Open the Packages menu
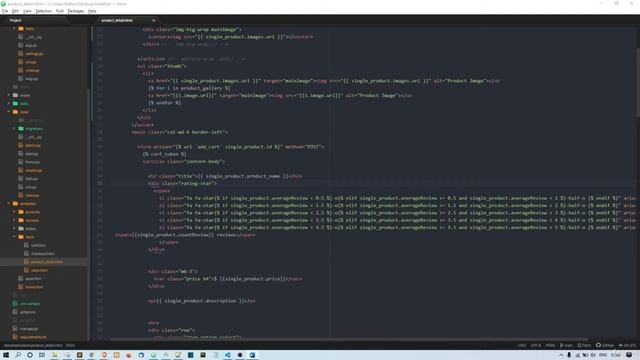The height and width of the screenshot is (360, 640). pos(76,11)
